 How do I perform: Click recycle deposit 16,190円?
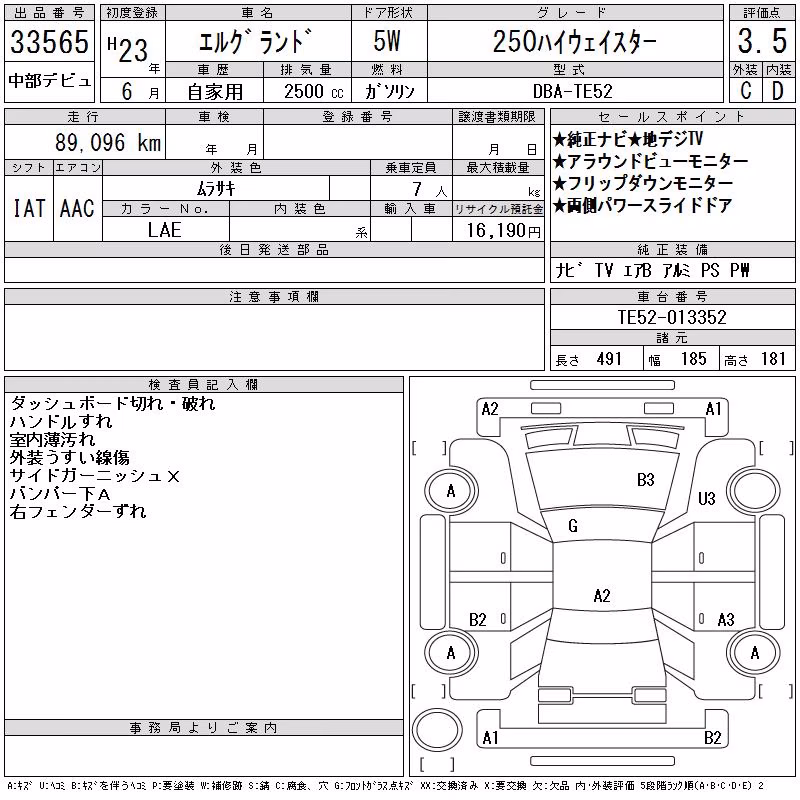(503, 231)
